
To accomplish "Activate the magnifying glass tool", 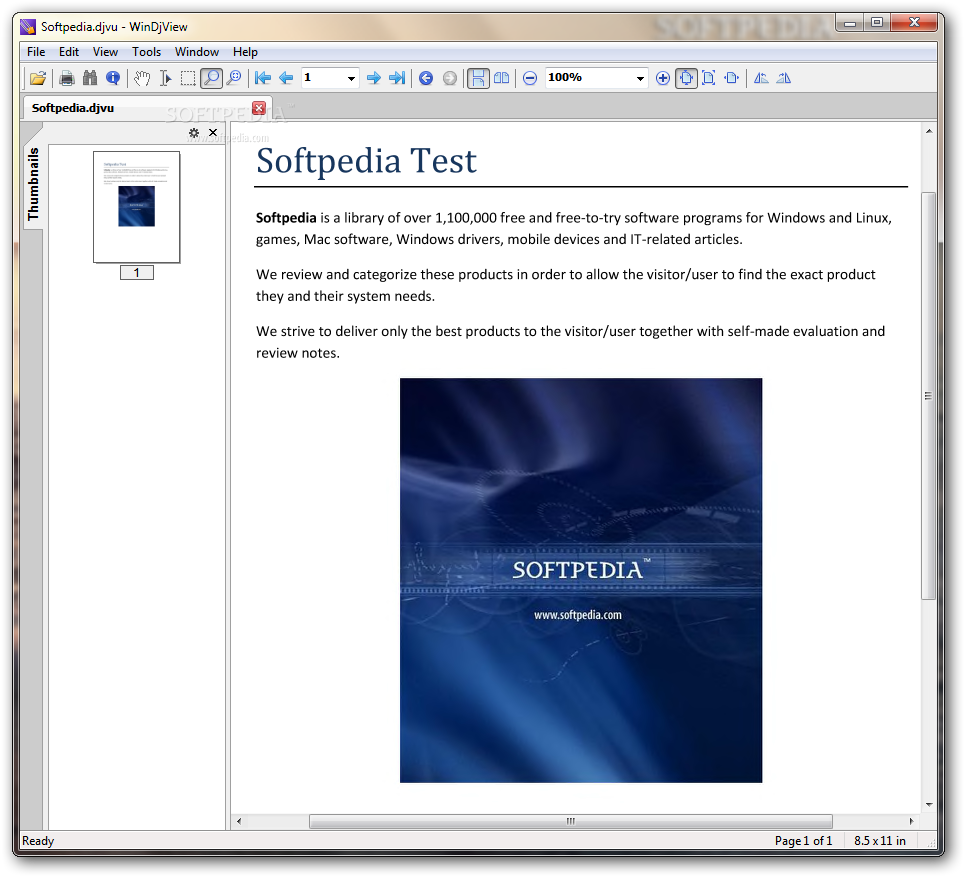I will [211, 78].
